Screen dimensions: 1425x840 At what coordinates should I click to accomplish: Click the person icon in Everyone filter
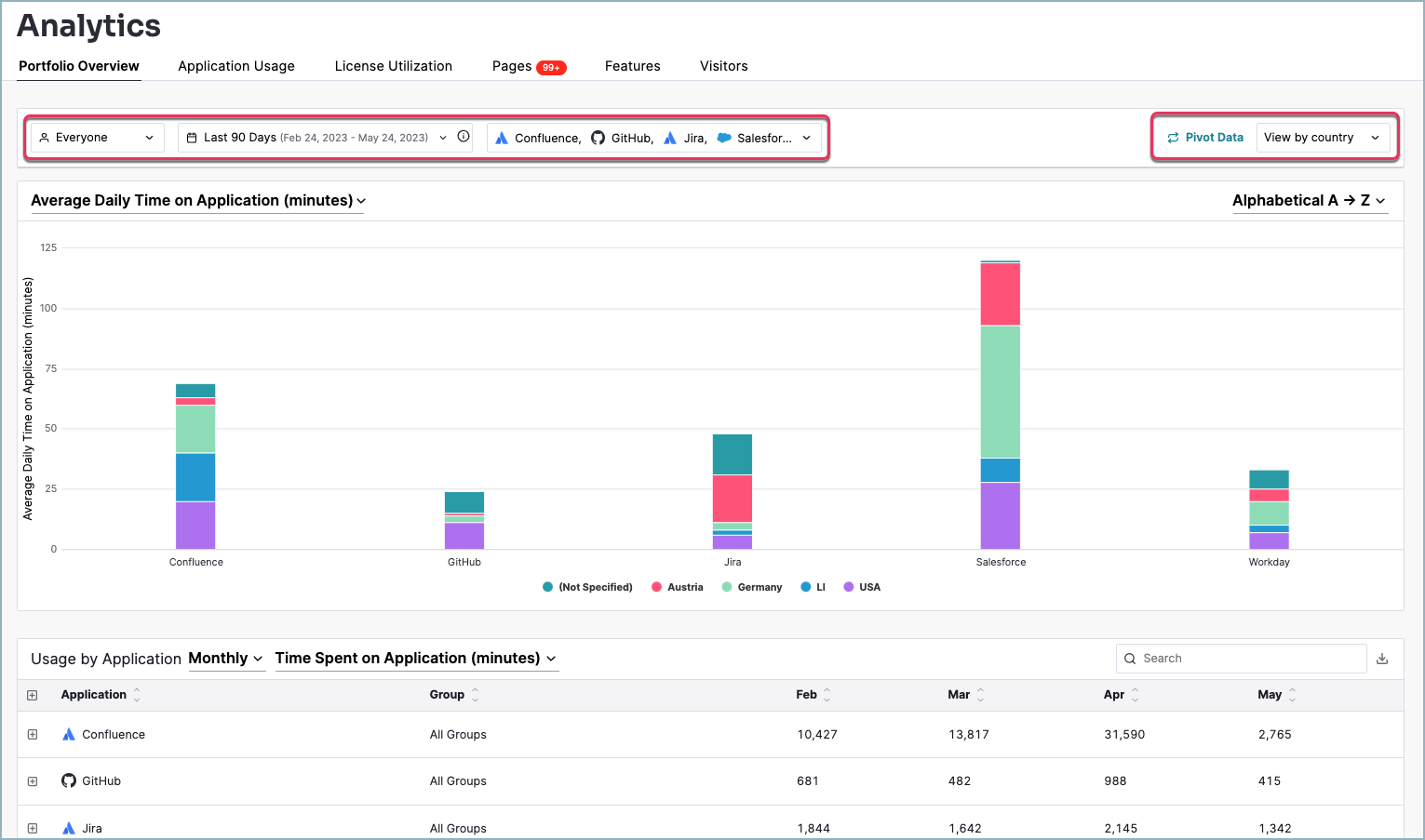(x=44, y=138)
